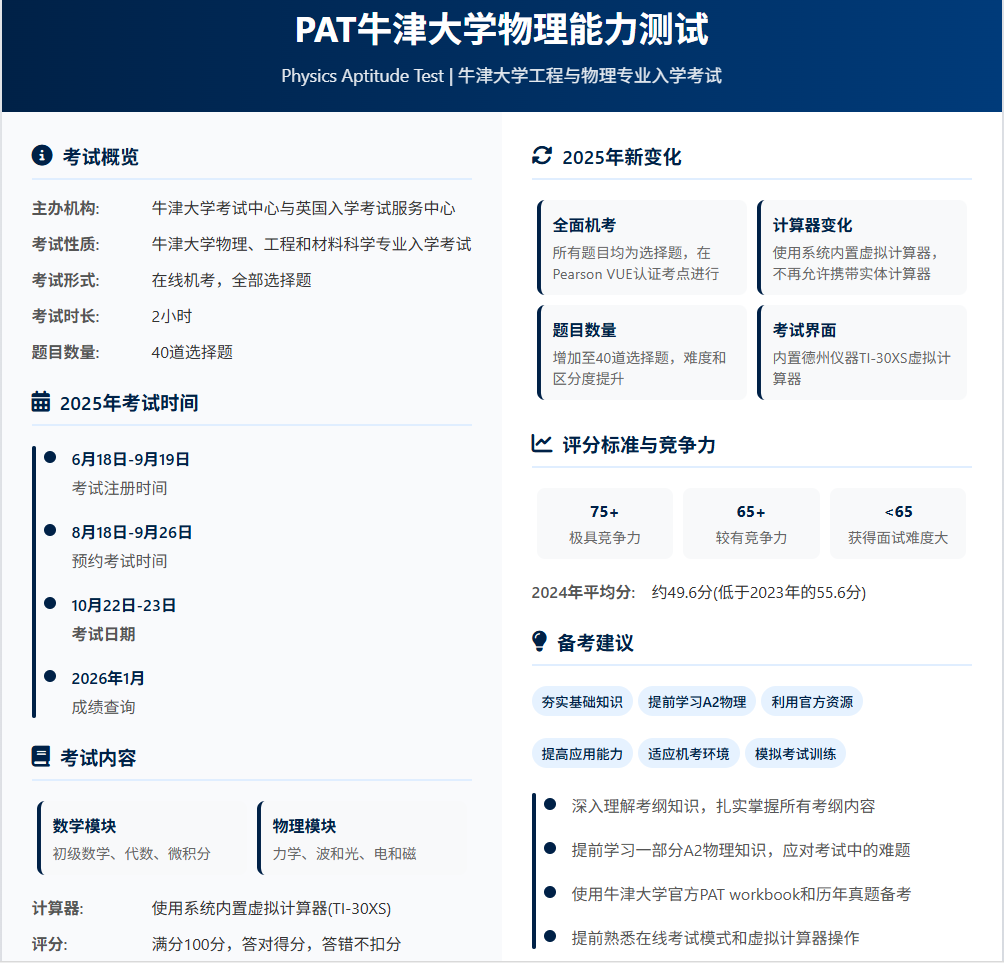Click the tip 提前熟悉在线考试模式和虚拟计算器操作
This screenshot has width=1004, height=963.
[715, 937]
